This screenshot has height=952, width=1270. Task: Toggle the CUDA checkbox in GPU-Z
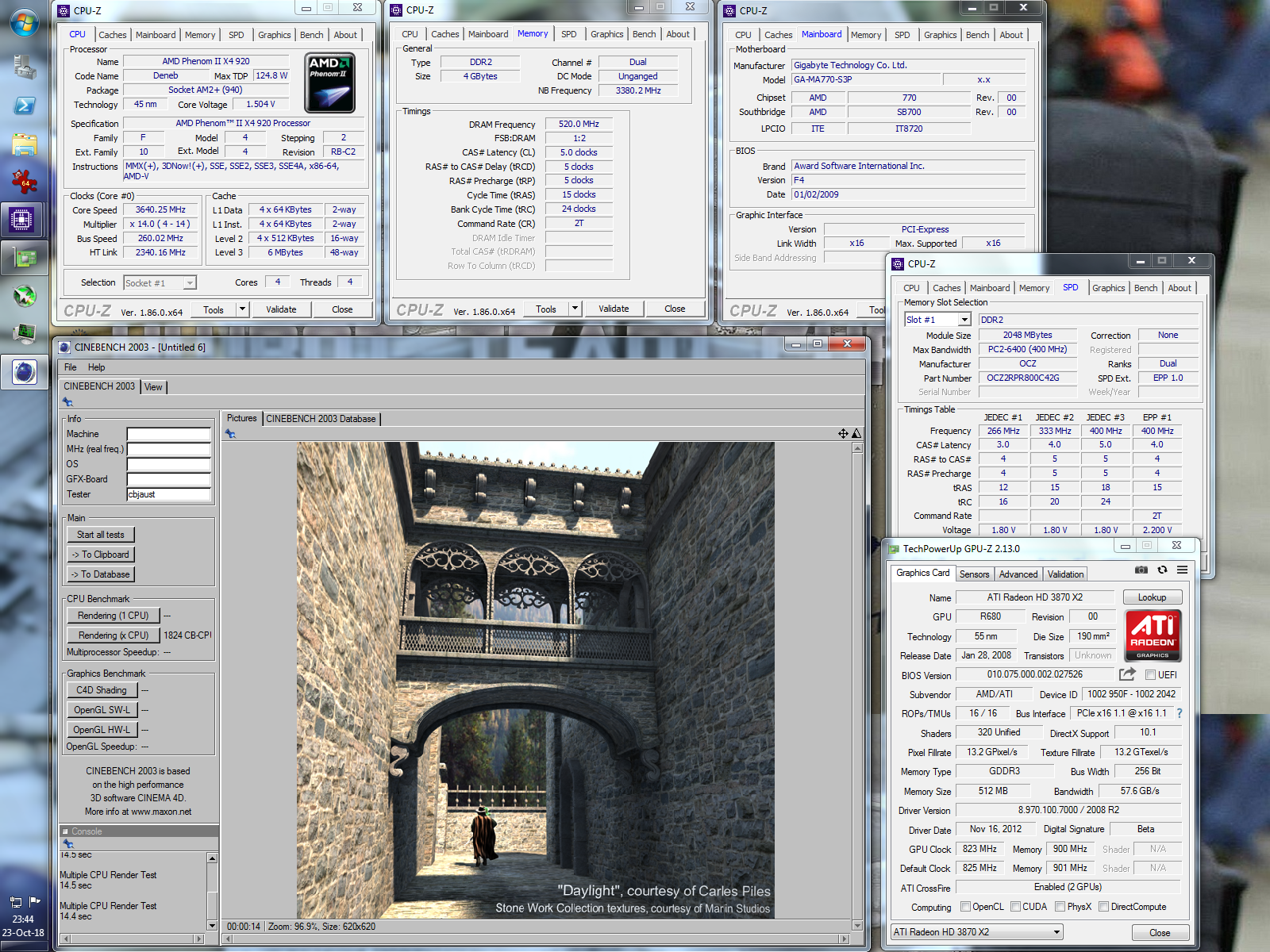click(x=1015, y=907)
